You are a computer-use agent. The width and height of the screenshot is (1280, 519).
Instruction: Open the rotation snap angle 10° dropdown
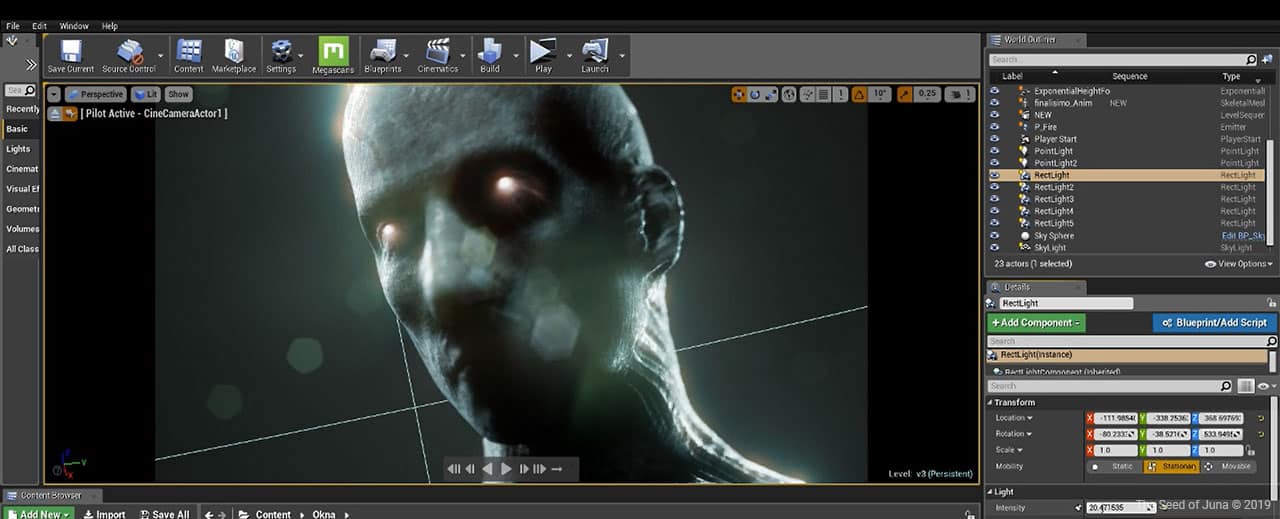[x=880, y=94]
